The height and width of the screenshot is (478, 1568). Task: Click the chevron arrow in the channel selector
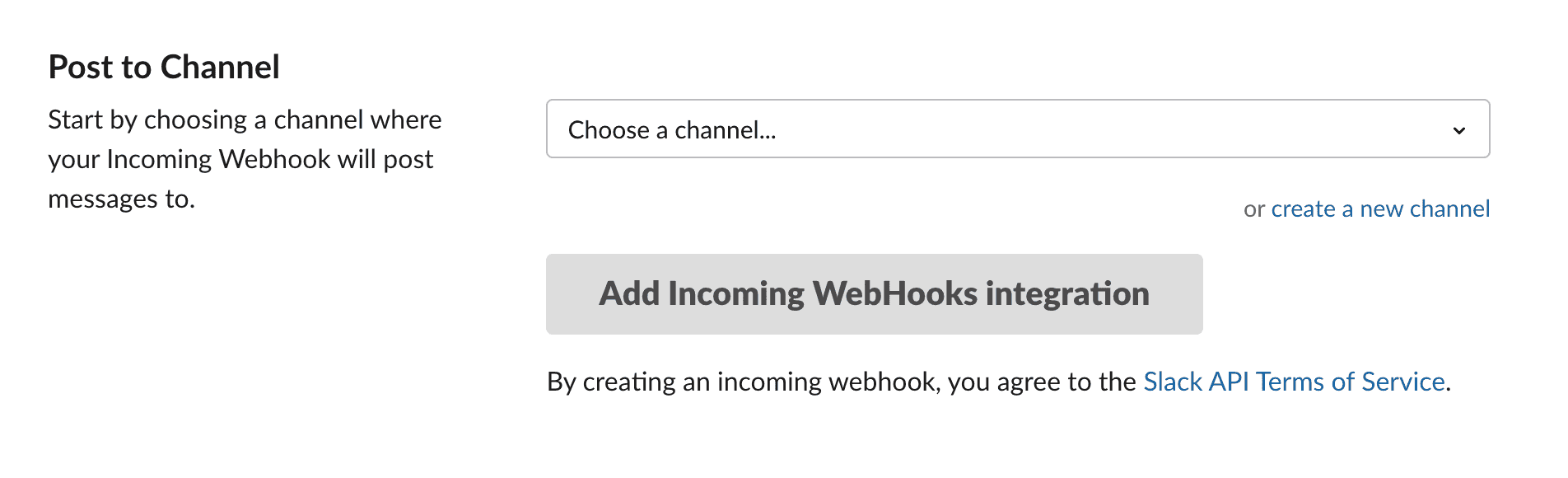(x=1459, y=130)
